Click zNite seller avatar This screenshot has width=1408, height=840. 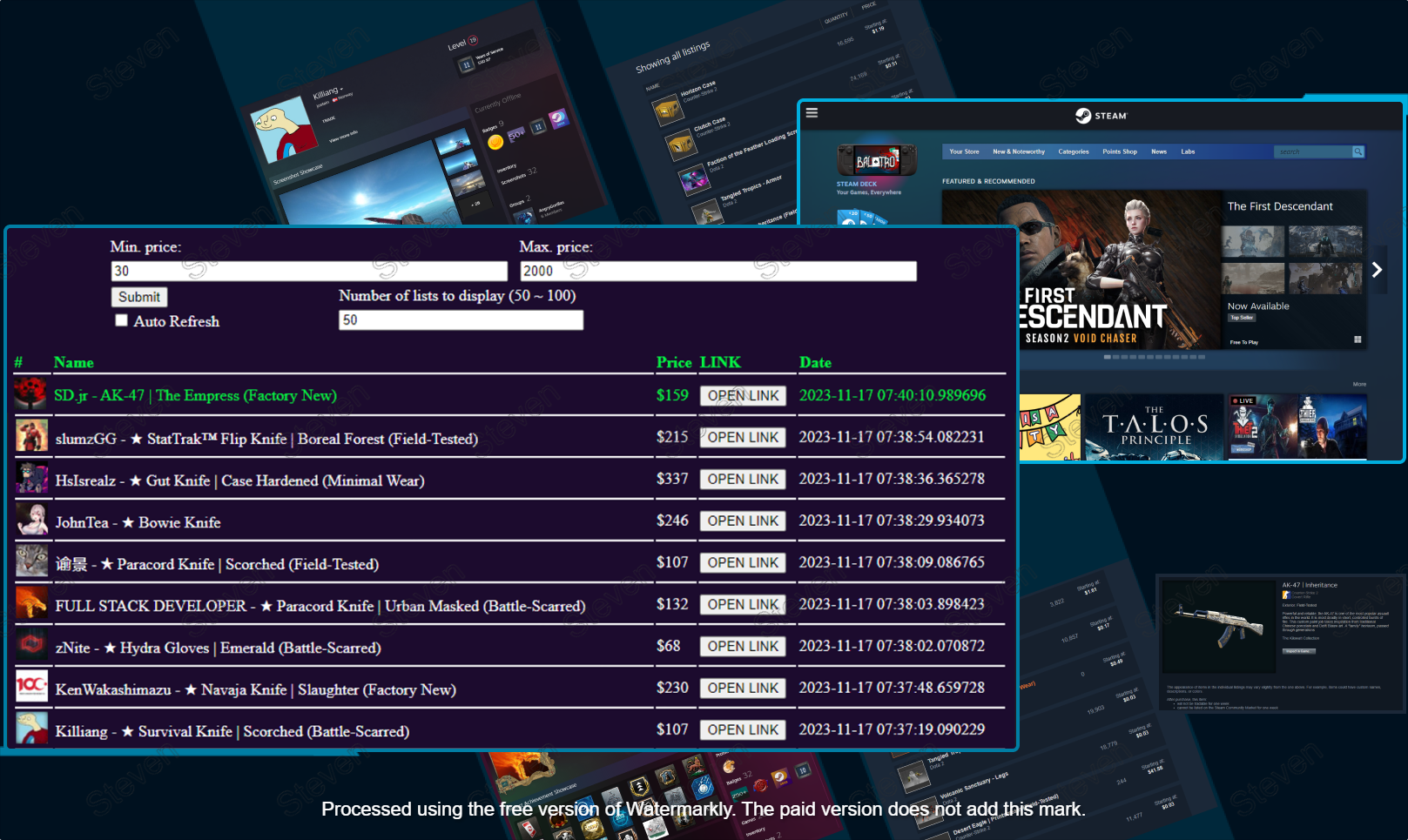click(32, 644)
